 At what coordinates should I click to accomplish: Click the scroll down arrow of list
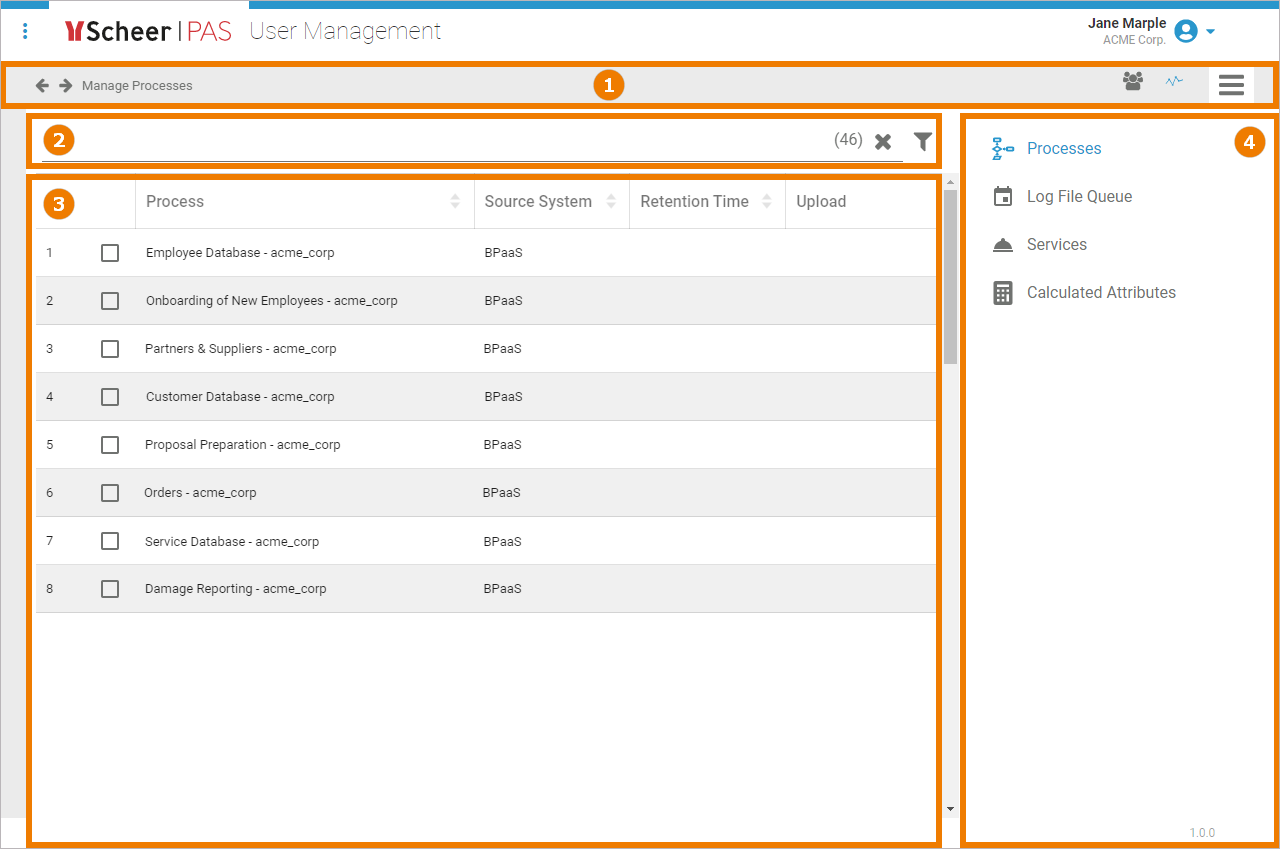(950, 809)
